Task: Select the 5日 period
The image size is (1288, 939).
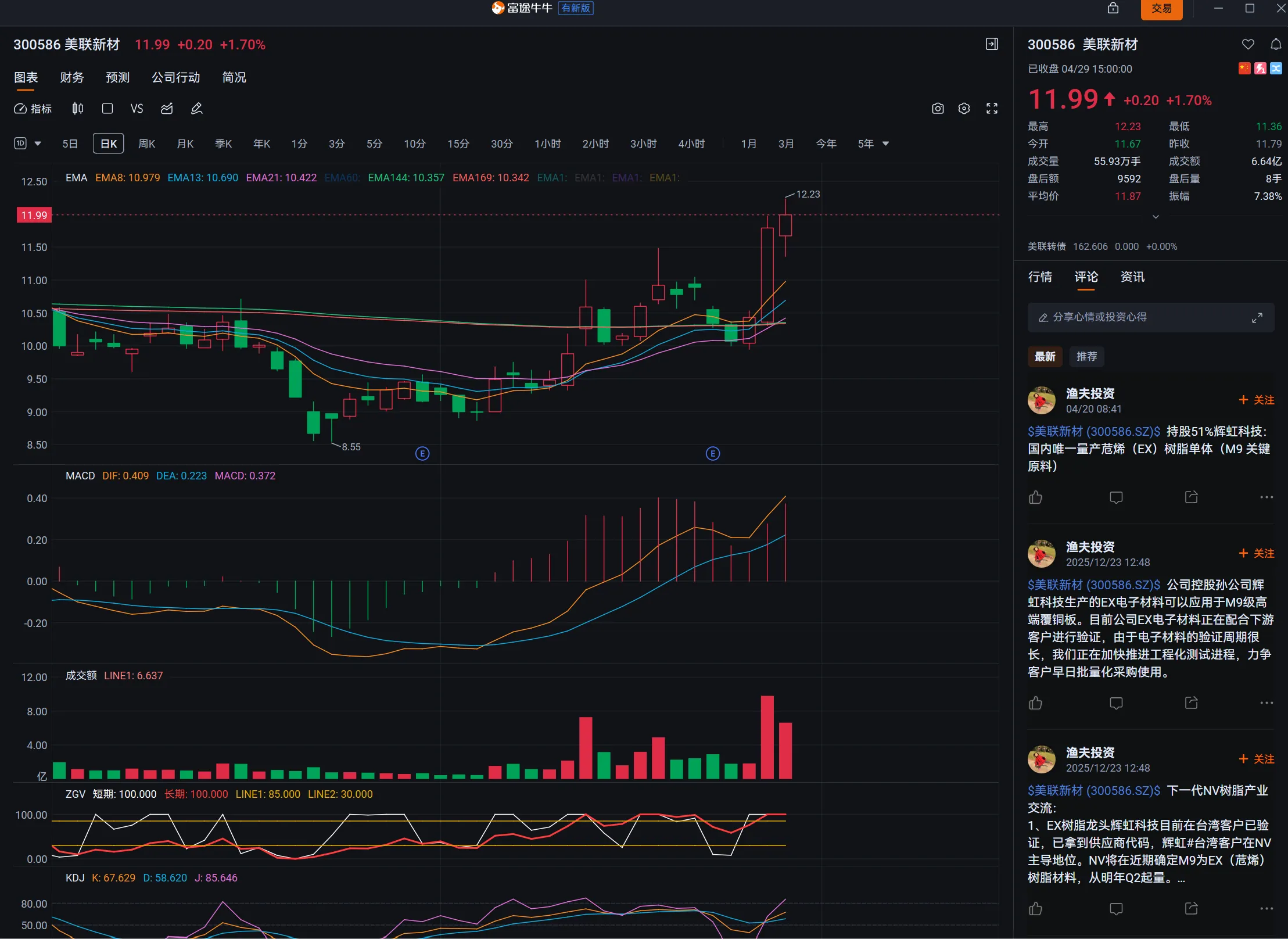Action: coord(70,144)
